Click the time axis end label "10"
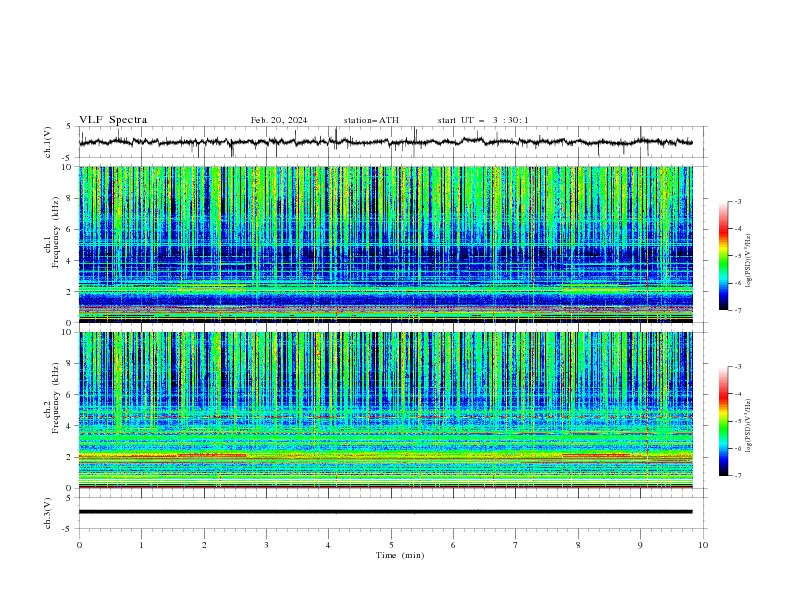This screenshot has height=612, width=792. (x=703, y=545)
